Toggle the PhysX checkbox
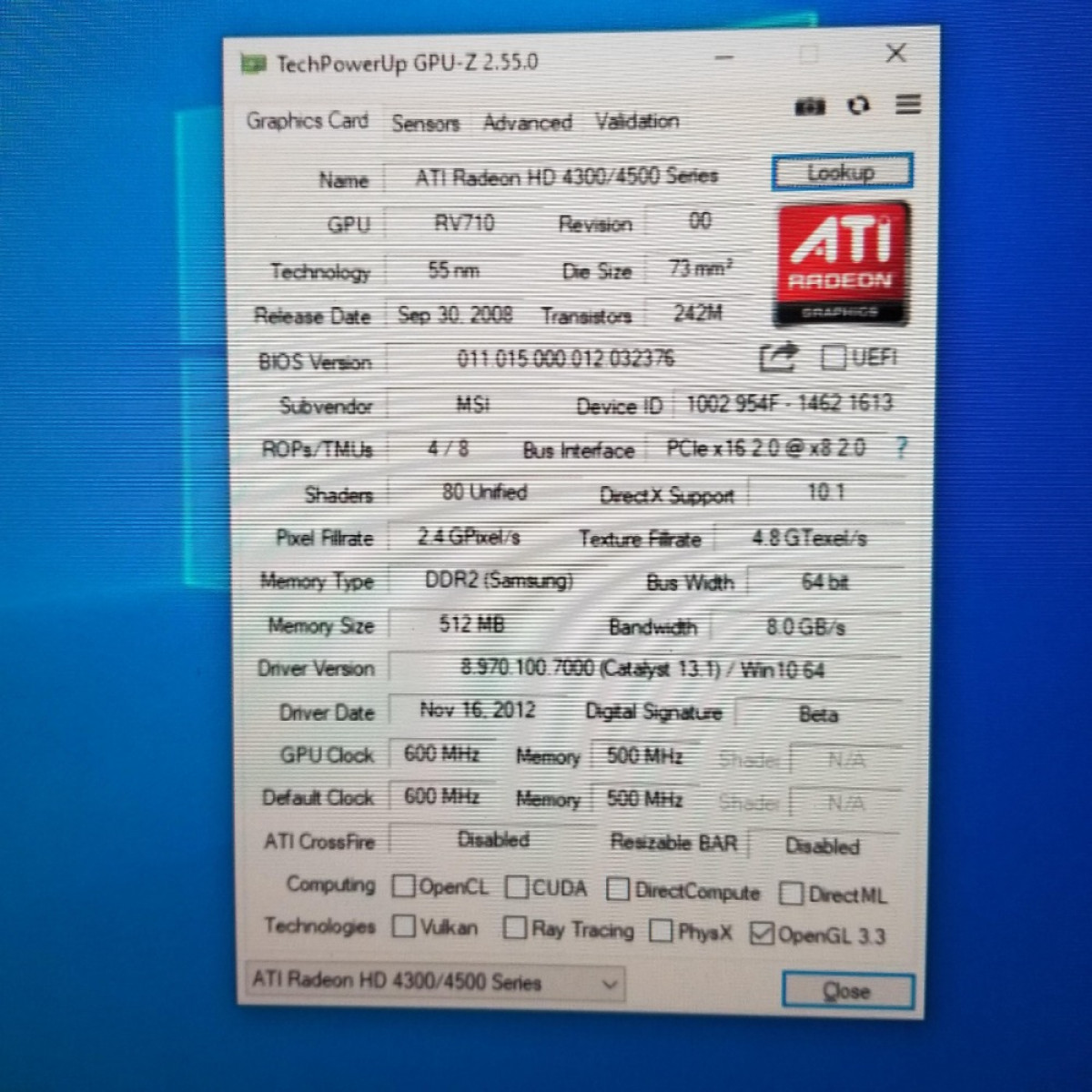 [662, 931]
